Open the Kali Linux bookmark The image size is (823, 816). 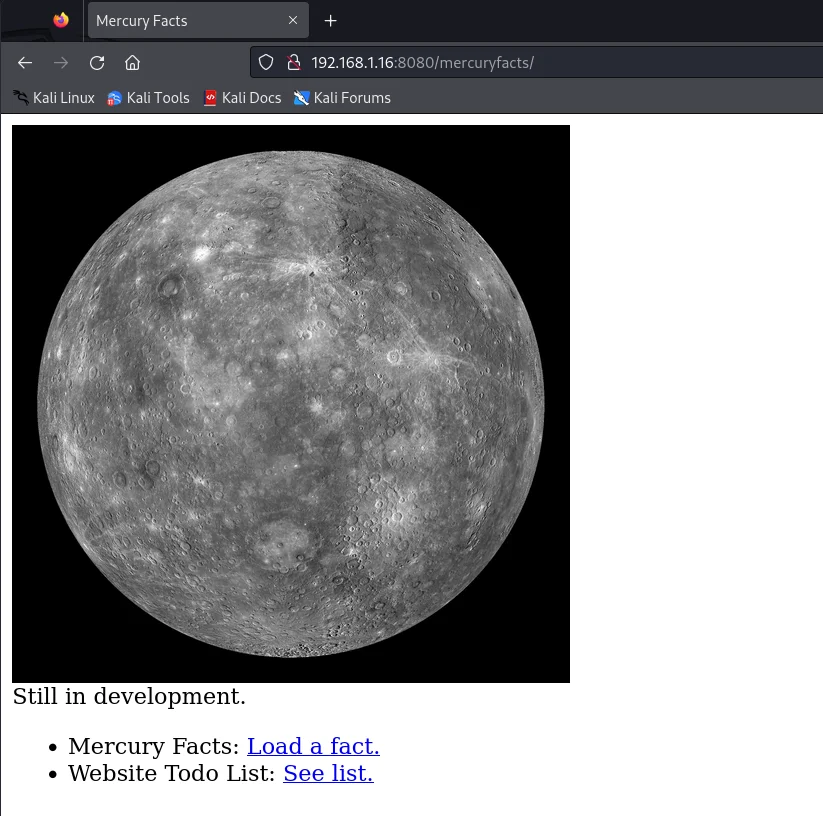point(54,98)
